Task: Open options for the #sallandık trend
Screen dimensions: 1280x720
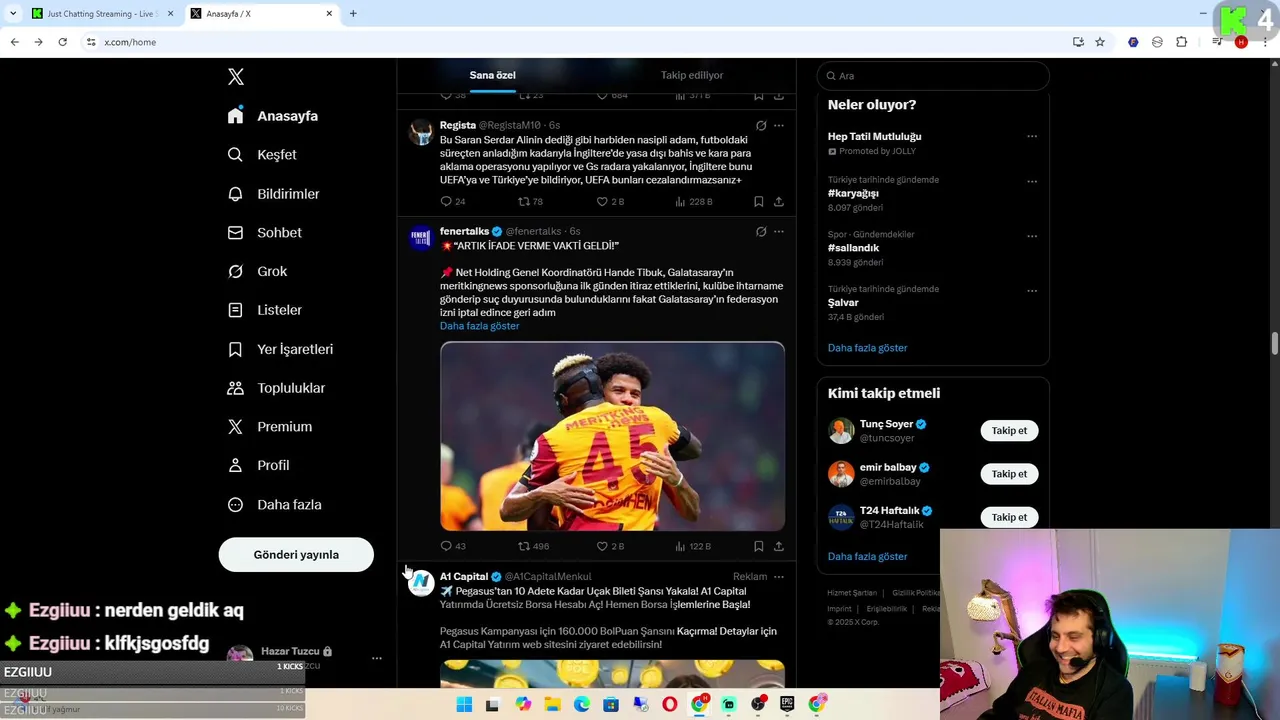Action: tap(1032, 237)
